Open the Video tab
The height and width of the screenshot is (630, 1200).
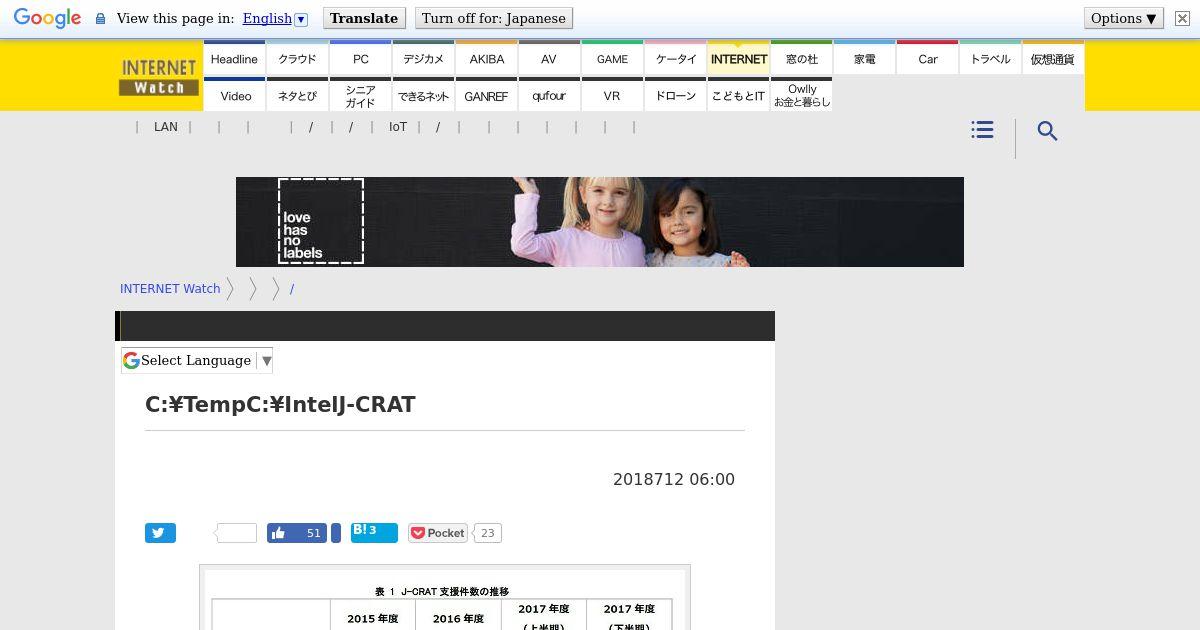(x=234, y=95)
